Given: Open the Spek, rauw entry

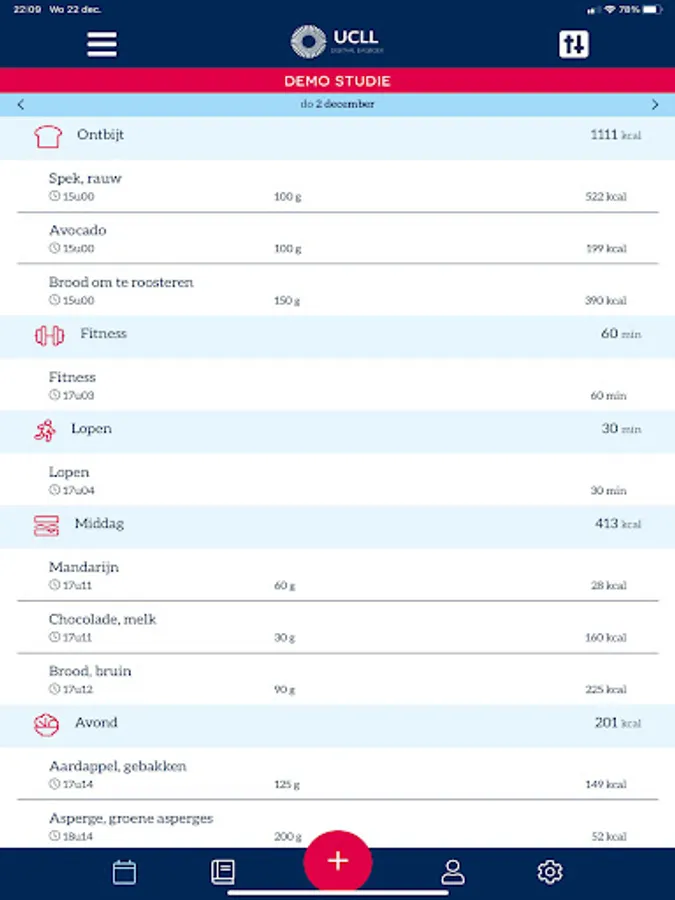Looking at the screenshot, I should (337, 186).
